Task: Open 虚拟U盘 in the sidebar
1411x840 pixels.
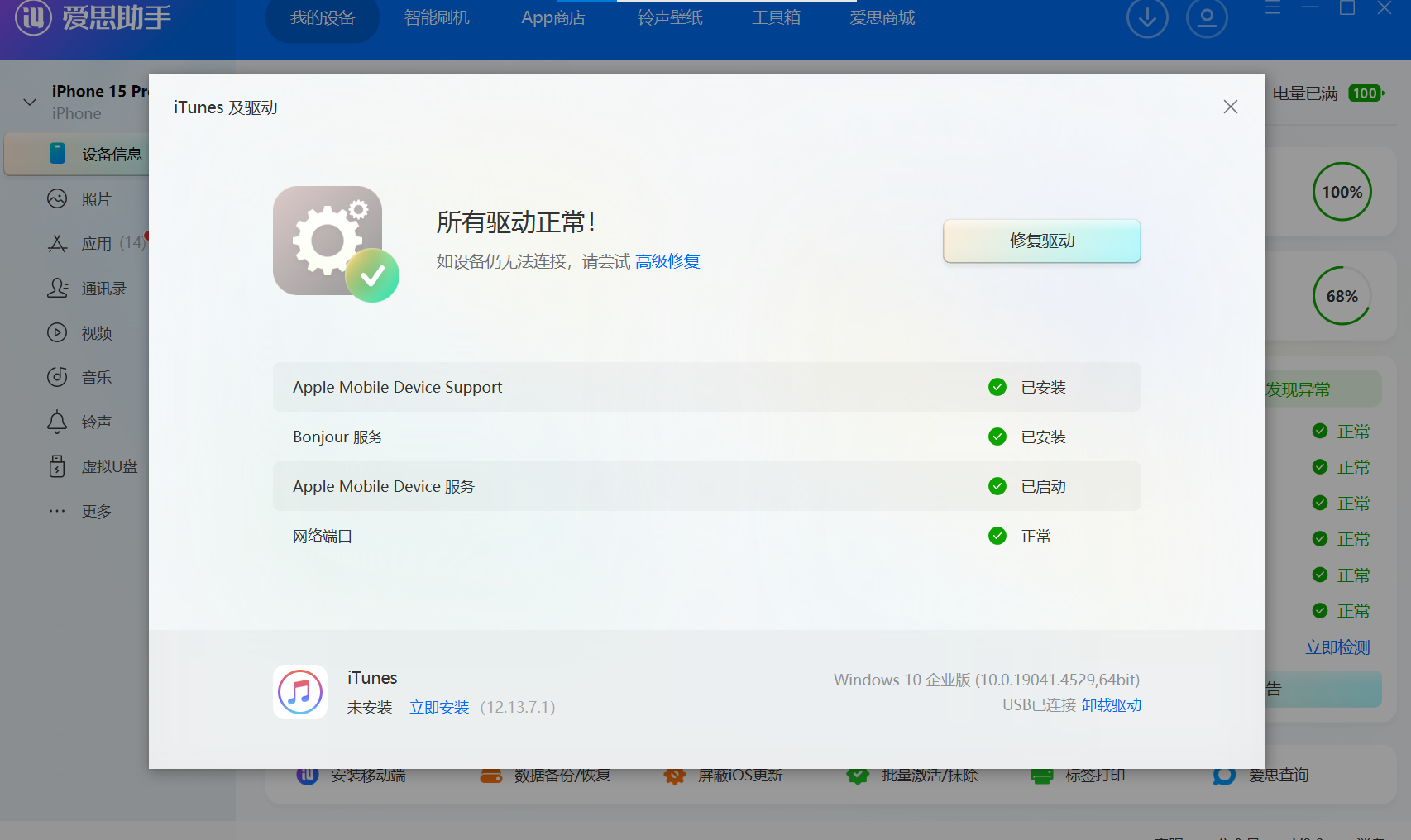Action: pos(93,466)
